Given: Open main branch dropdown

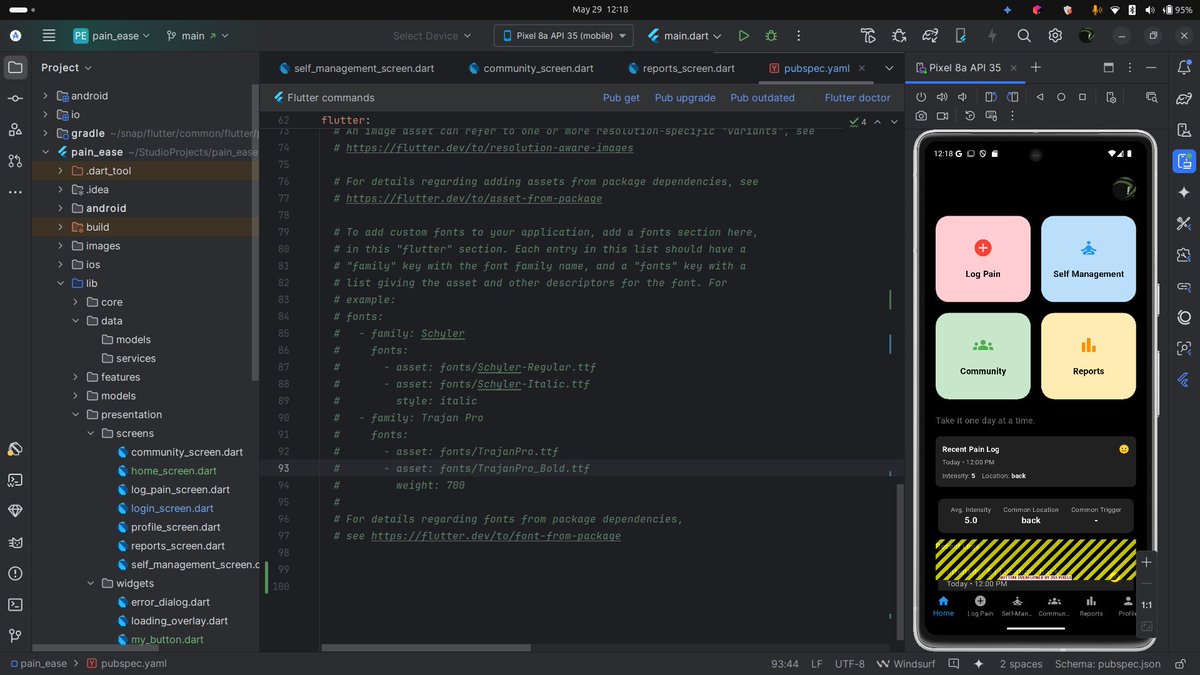Looking at the screenshot, I should 197,35.
